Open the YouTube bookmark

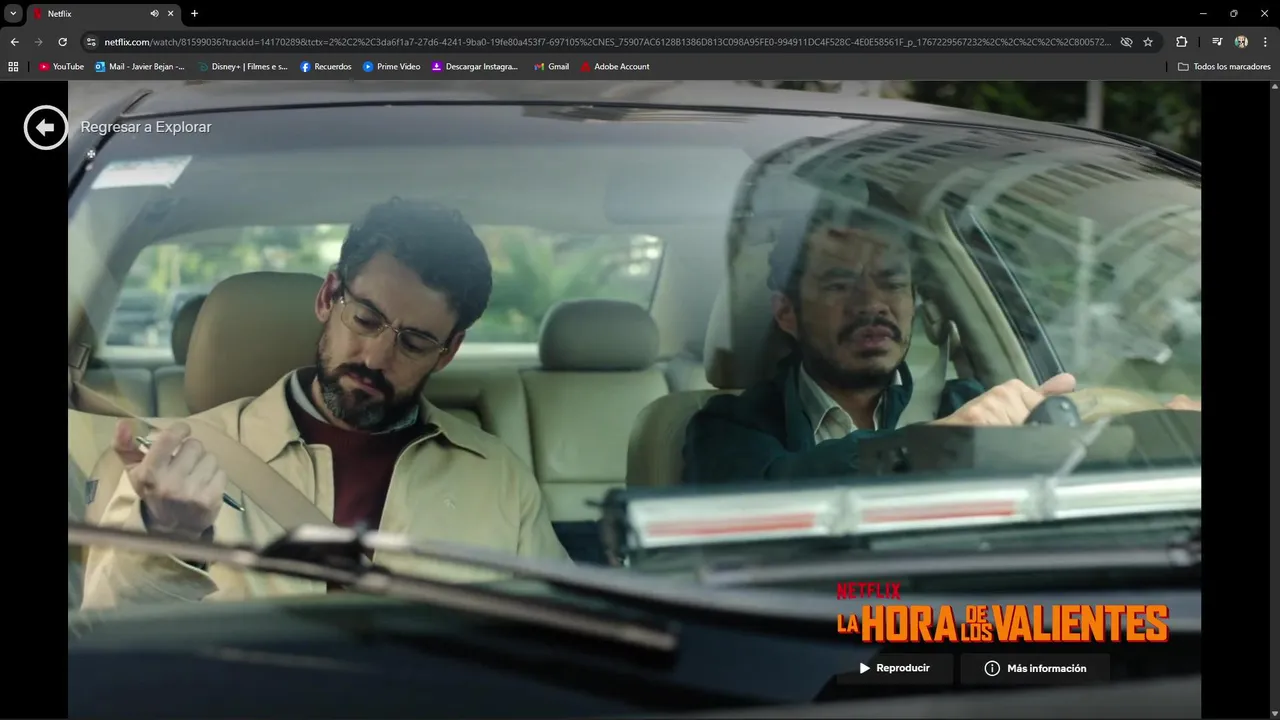coord(61,67)
